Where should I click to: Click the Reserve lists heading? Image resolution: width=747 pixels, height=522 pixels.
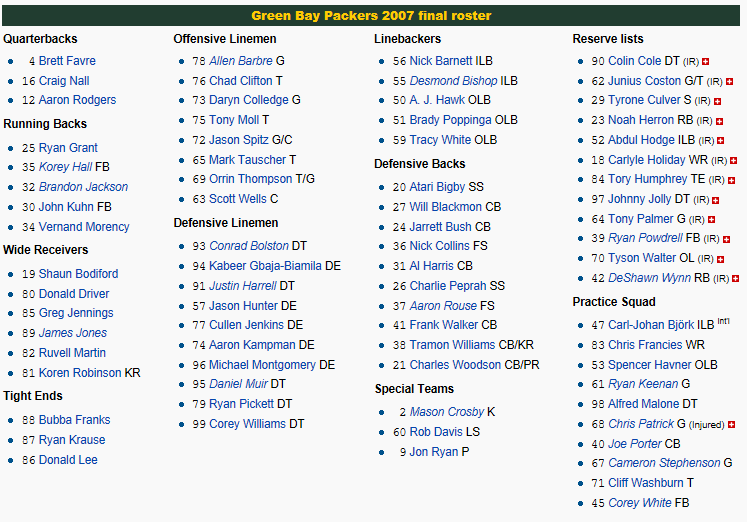tap(608, 39)
